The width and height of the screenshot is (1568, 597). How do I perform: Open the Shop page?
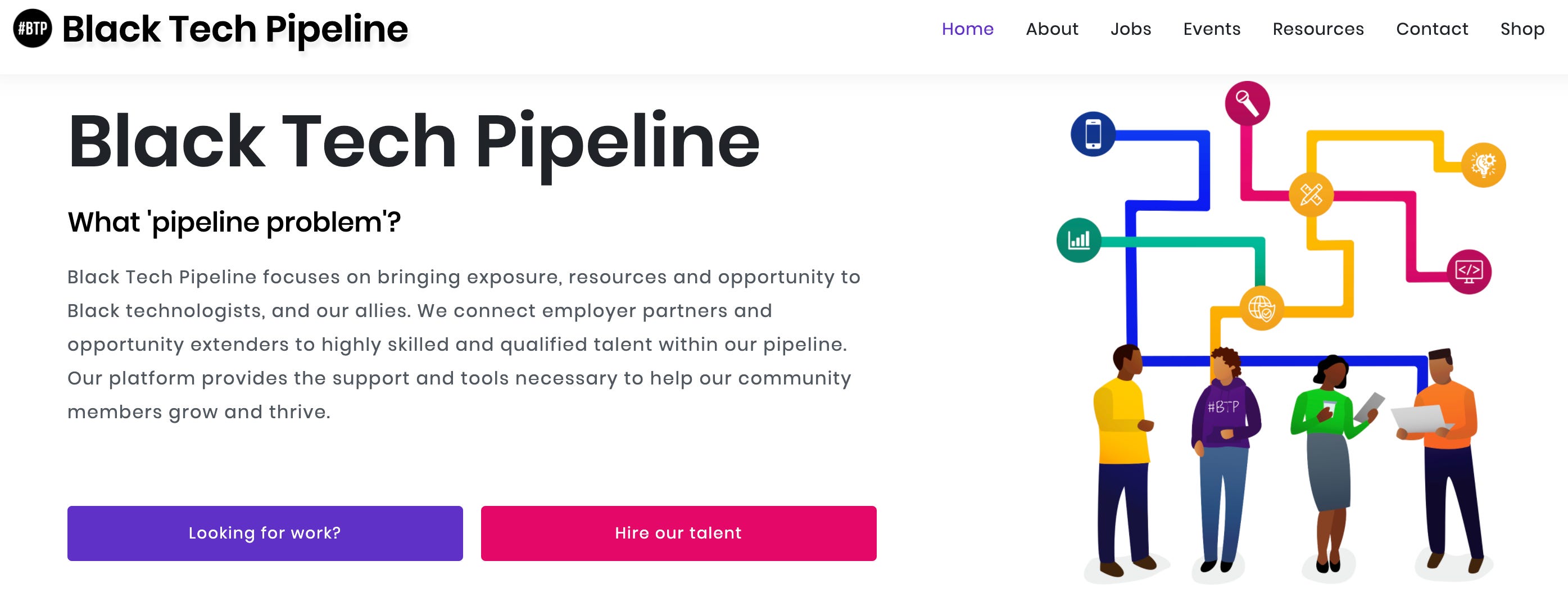[x=1522, y=29]
